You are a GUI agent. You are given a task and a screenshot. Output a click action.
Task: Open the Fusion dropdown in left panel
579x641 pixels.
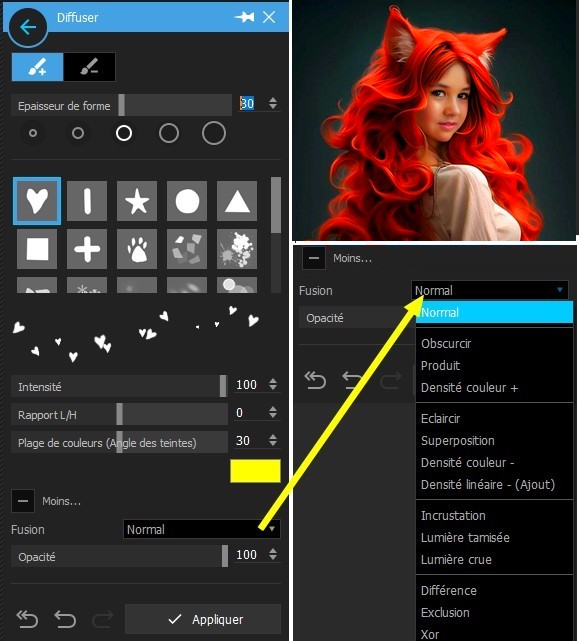coord(202,529)
